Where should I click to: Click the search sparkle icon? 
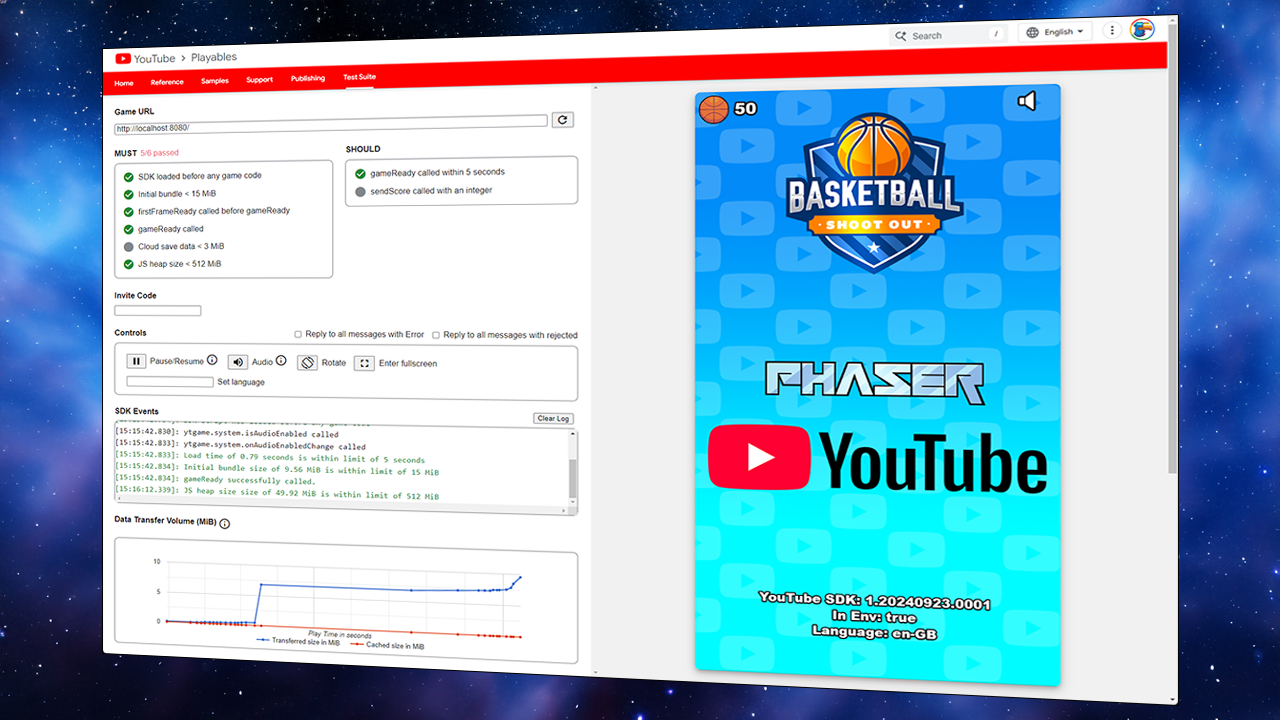point(901,35)
